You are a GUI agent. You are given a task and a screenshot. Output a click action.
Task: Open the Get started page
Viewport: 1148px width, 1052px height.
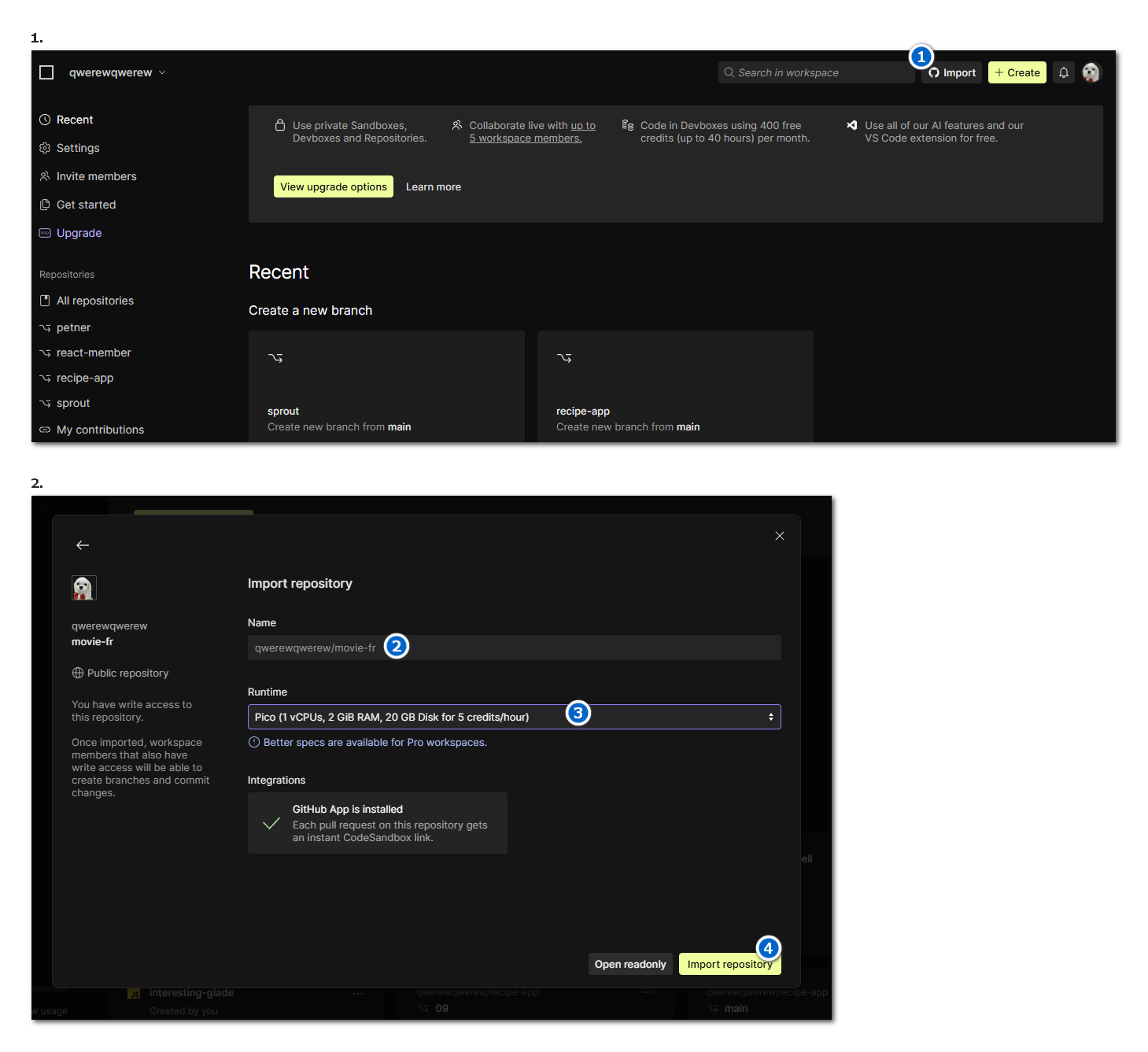pyautogui.click(x=86, y=205)
